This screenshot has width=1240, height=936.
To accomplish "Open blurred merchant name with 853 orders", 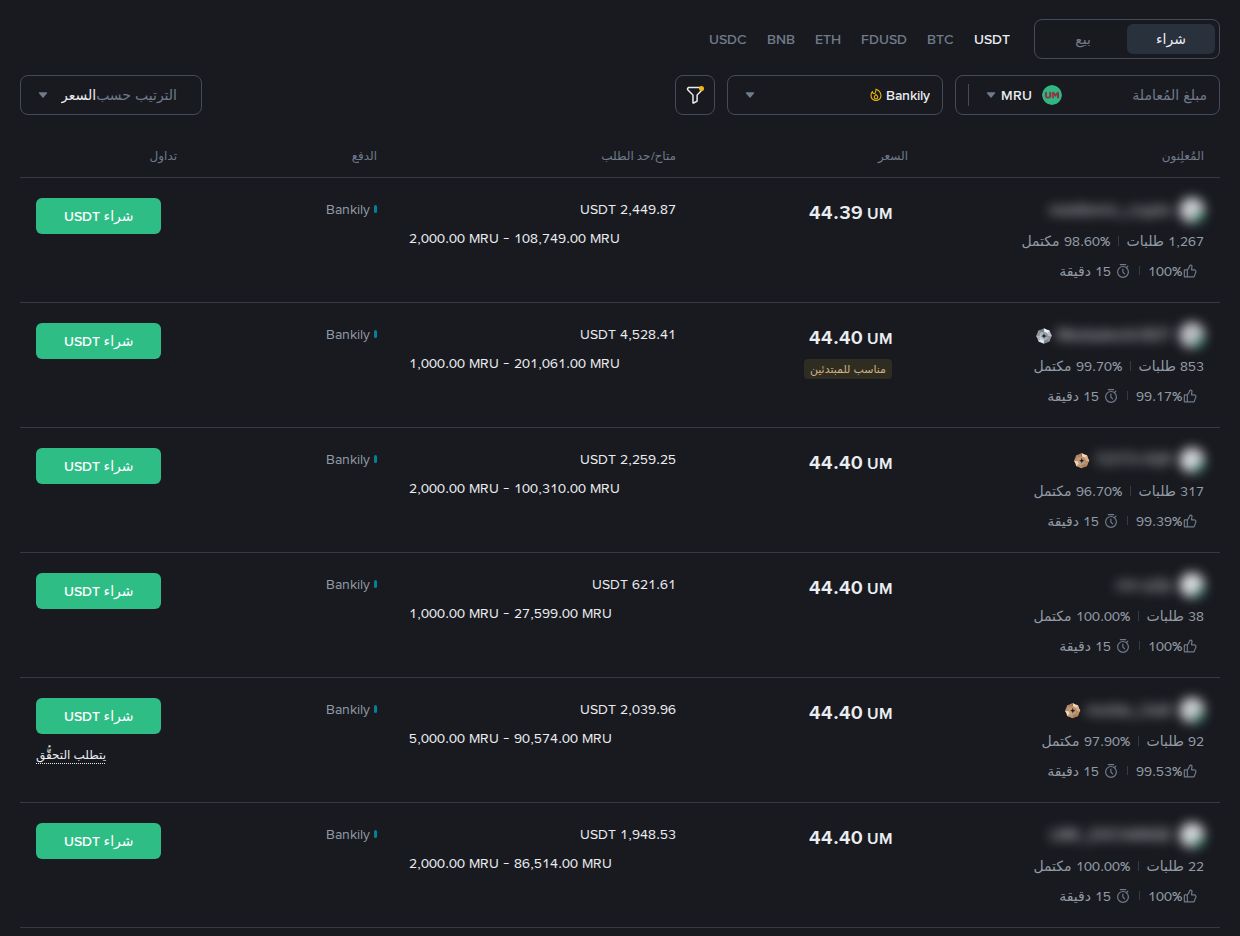I will (1112, 335).
